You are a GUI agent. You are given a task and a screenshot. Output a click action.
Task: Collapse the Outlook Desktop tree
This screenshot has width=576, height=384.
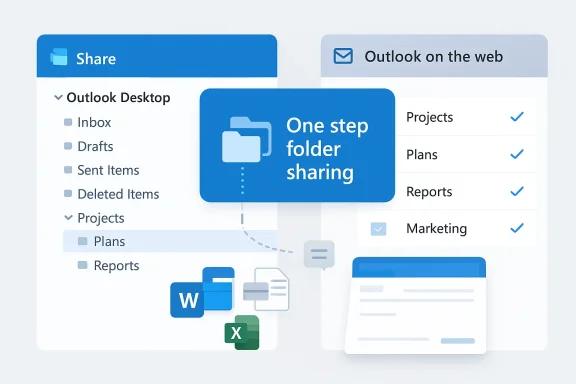(58, 97)
